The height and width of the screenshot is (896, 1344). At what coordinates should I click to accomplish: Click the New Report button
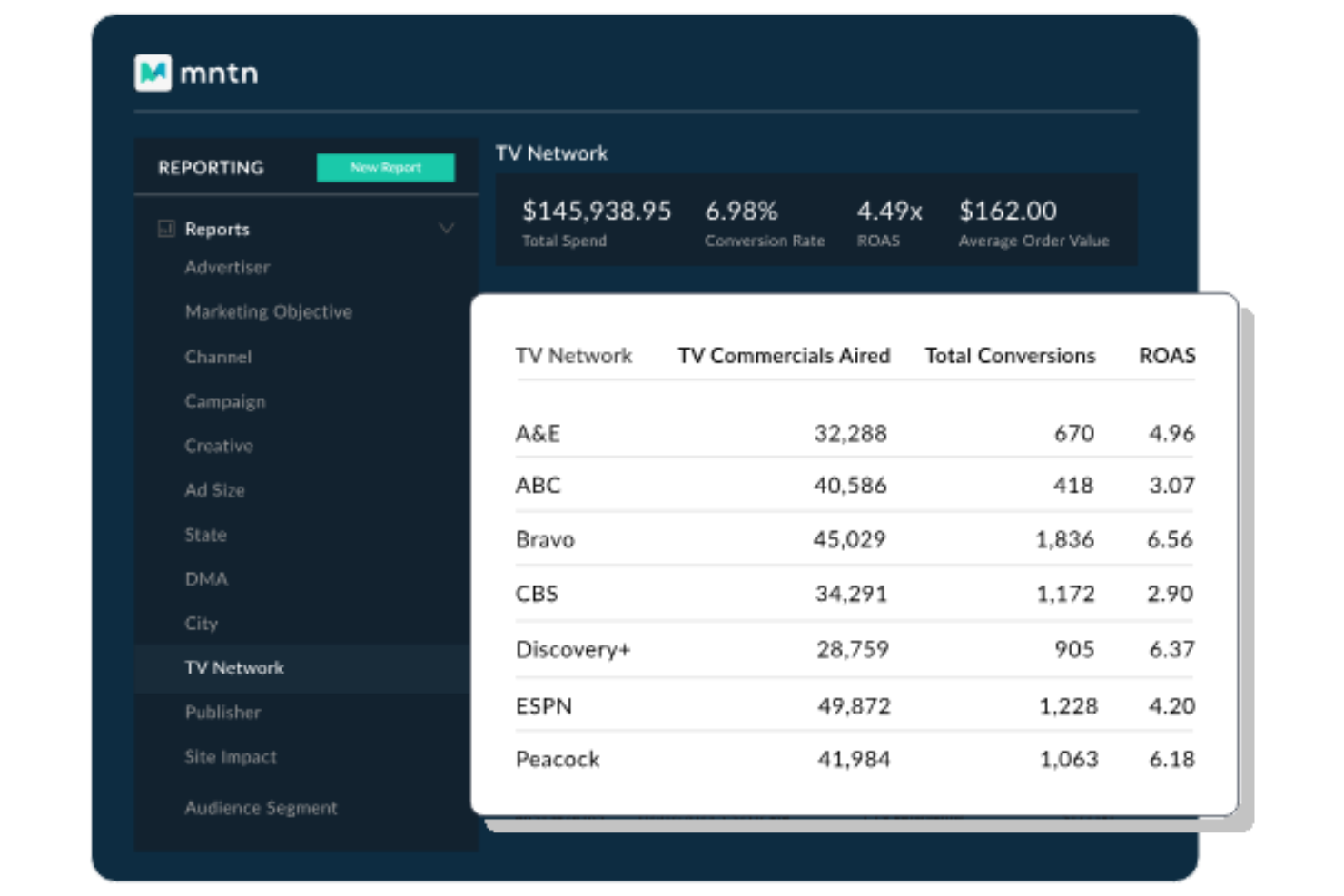point(385,167)
